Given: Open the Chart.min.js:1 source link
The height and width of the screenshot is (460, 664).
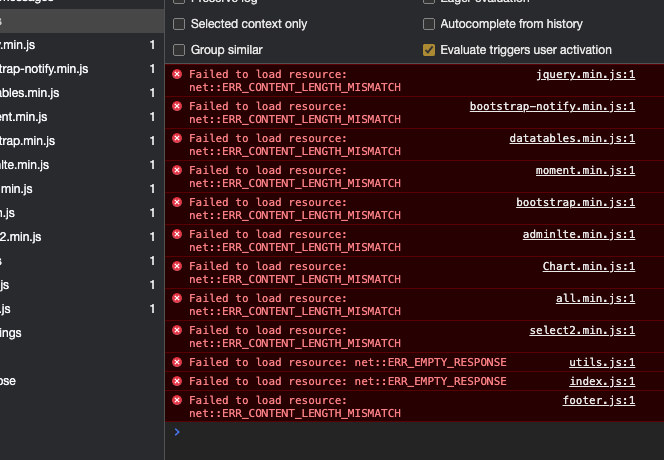Looking at the screenshot, I should pos(589,266).
